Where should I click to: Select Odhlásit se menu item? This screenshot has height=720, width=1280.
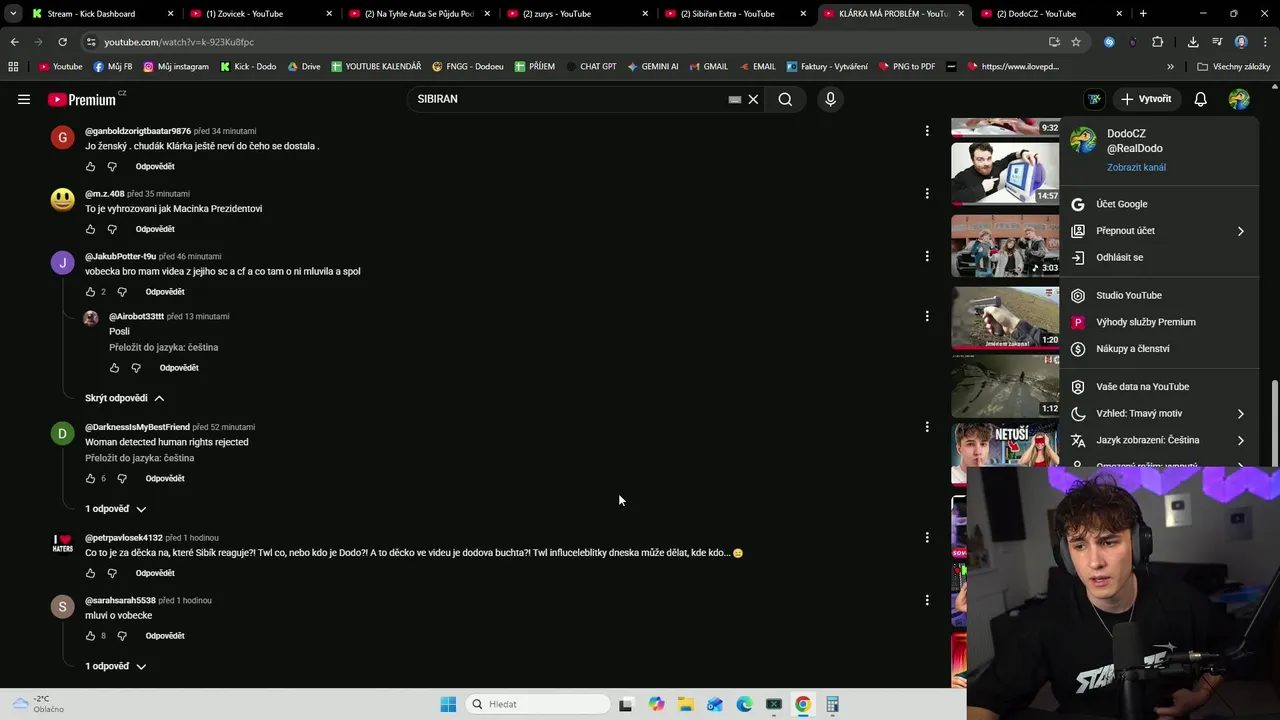pyautogui.click(x=1160, y=257)
